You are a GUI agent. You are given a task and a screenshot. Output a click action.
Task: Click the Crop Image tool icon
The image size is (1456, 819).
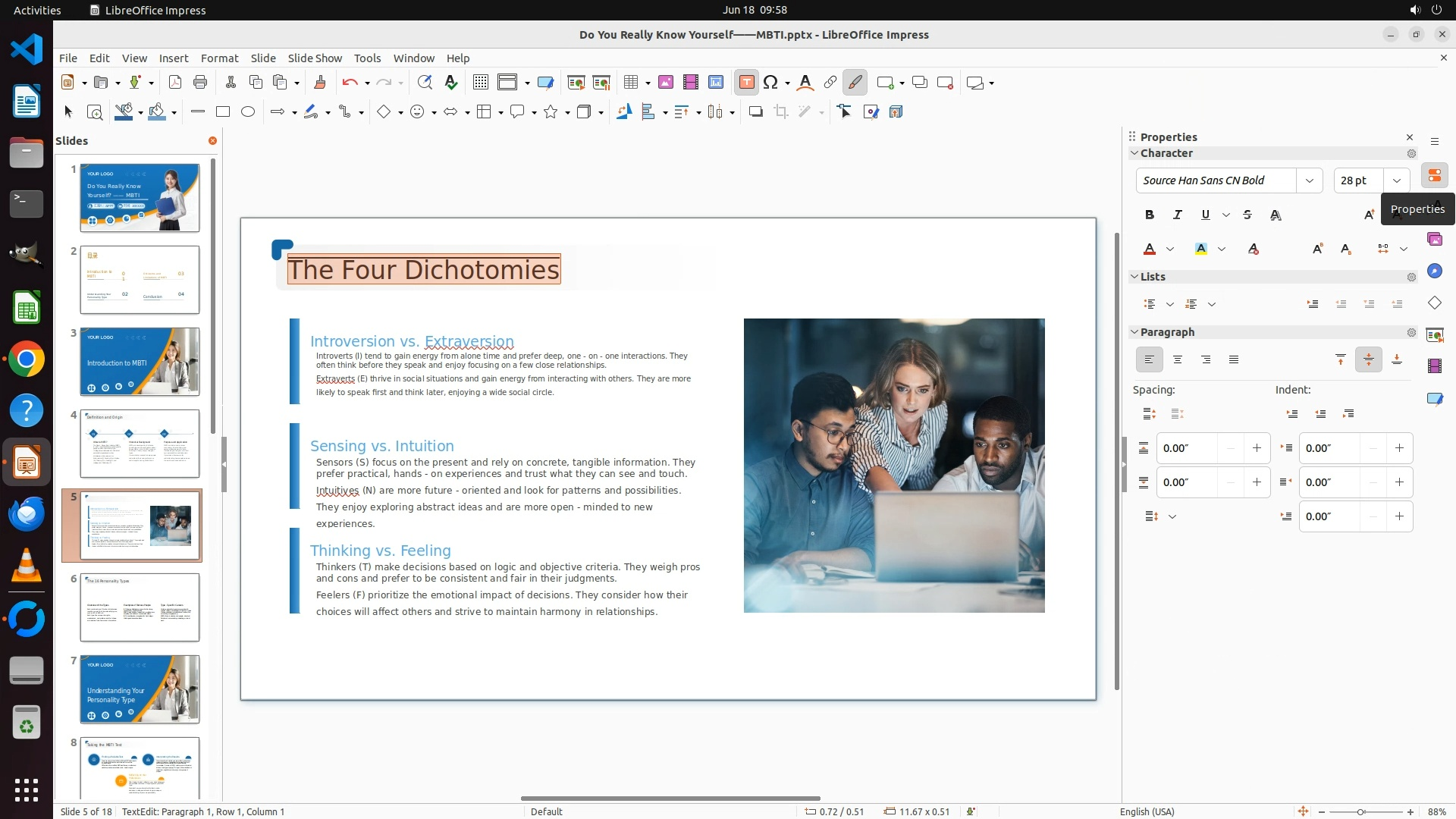coord(780,112)
